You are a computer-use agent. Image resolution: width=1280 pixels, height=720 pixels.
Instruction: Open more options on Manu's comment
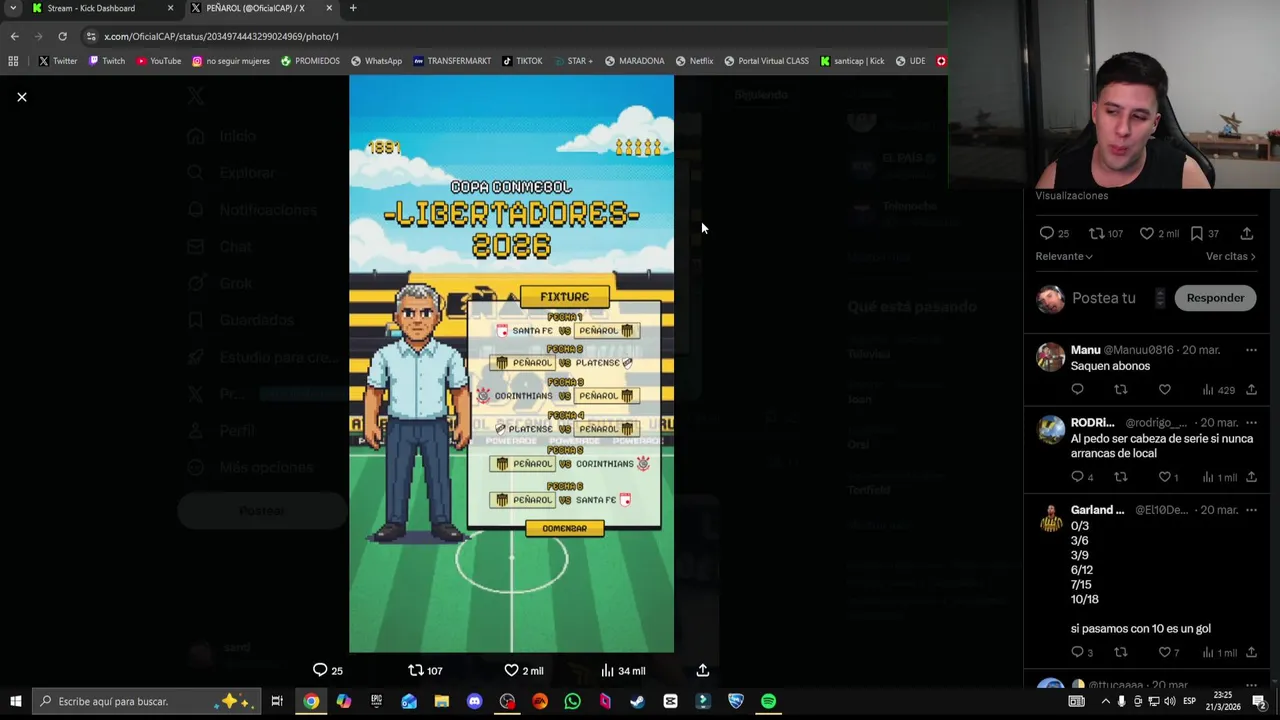(1251, 350)
